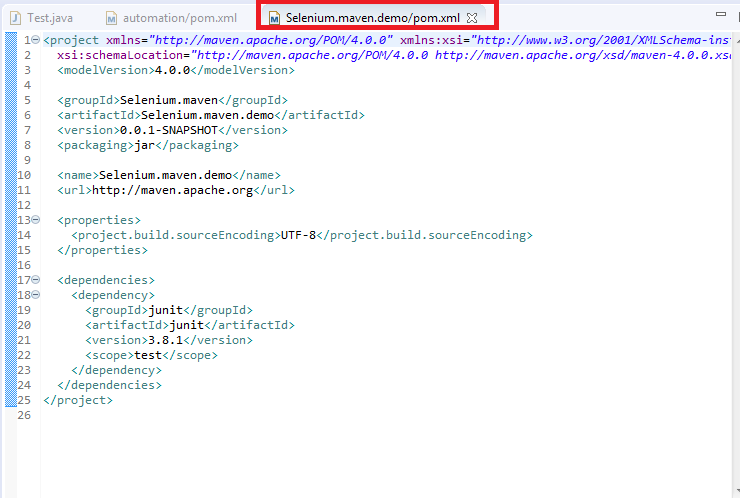Screen dimensions: 740x498
Task: Click the Maven icon on Selenium.maven.demo tab
Action: click(x=274, y=18)
